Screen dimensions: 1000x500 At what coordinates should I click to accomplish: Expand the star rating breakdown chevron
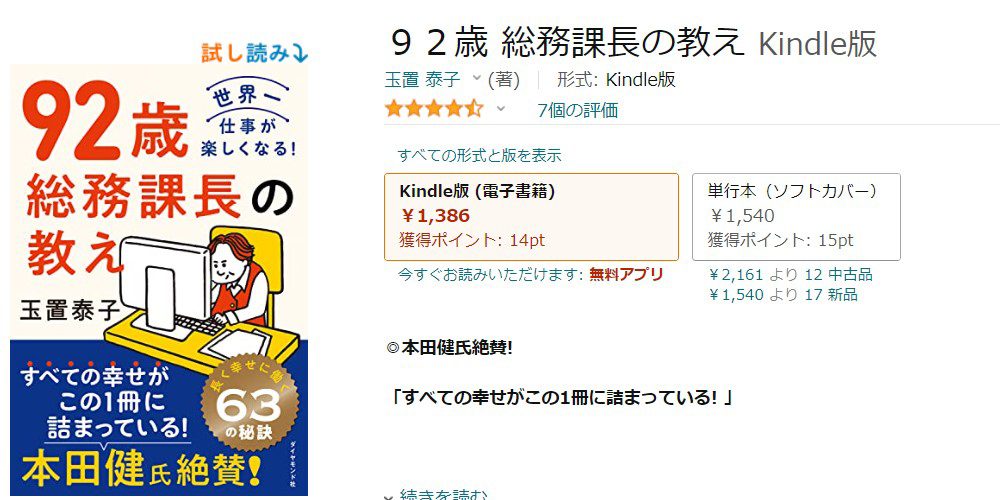pyautogui.click(x=501, y=109)
